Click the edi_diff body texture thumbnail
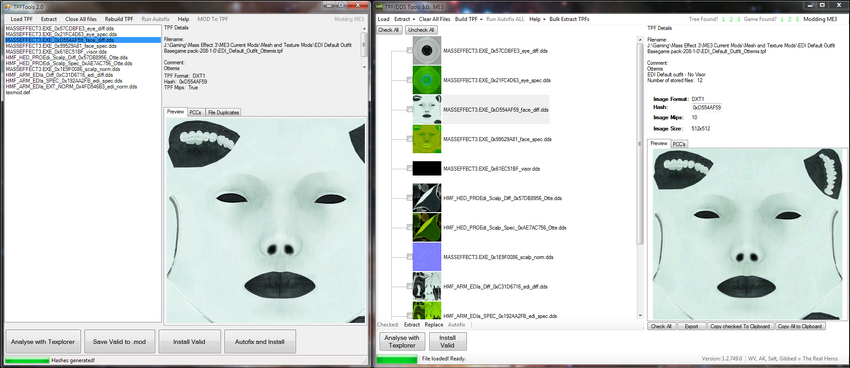 tap(427, 286)
